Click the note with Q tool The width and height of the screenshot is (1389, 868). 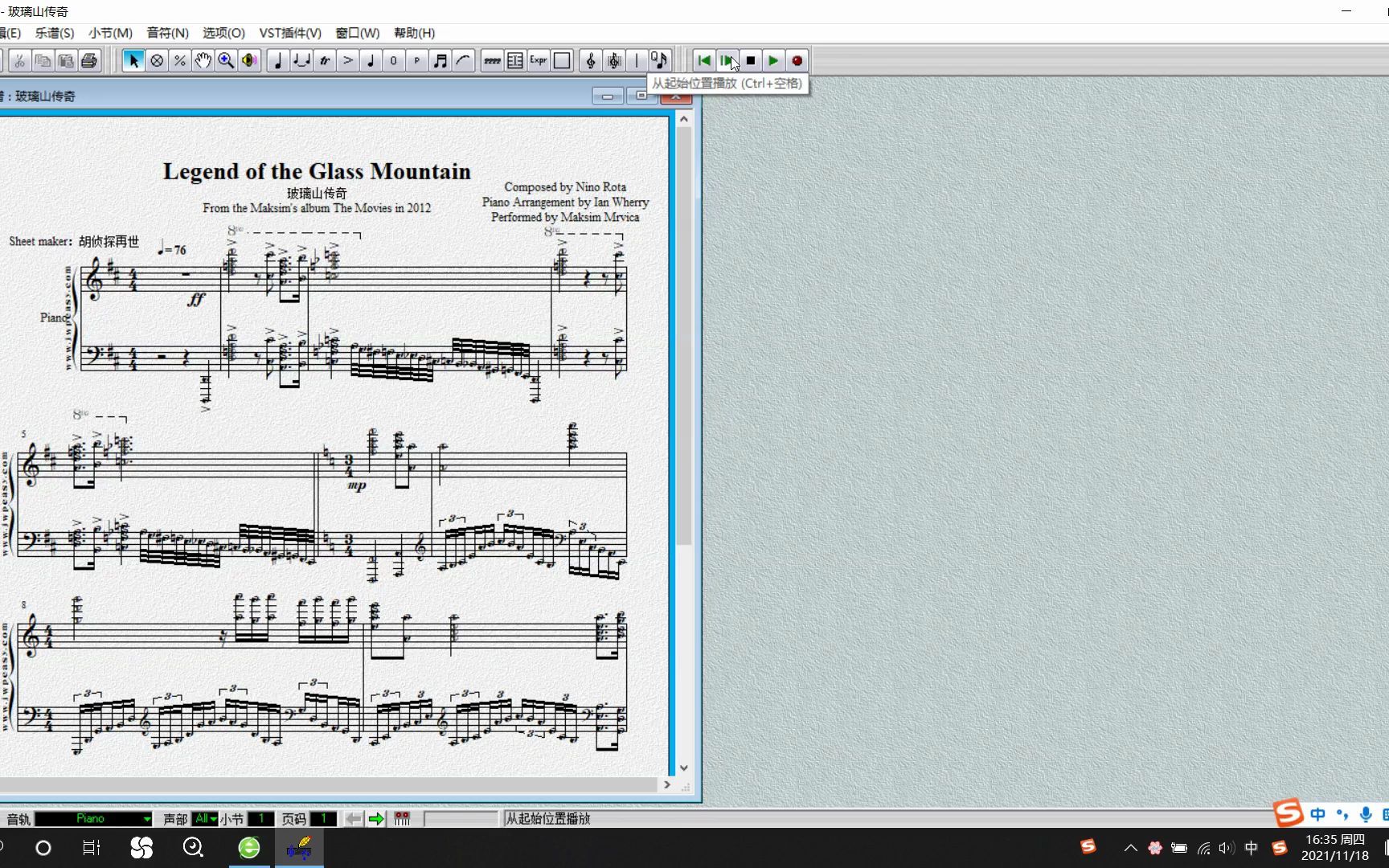(659, 60)
